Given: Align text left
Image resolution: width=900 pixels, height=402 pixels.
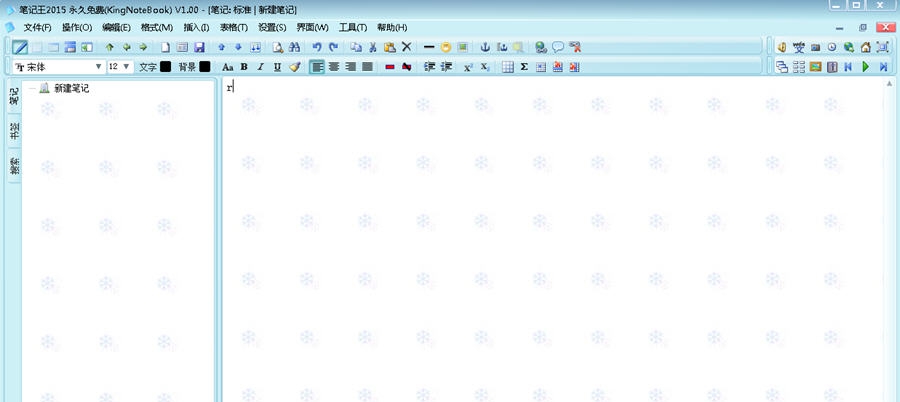Looking at the screenshot, I should pos(317,67).
